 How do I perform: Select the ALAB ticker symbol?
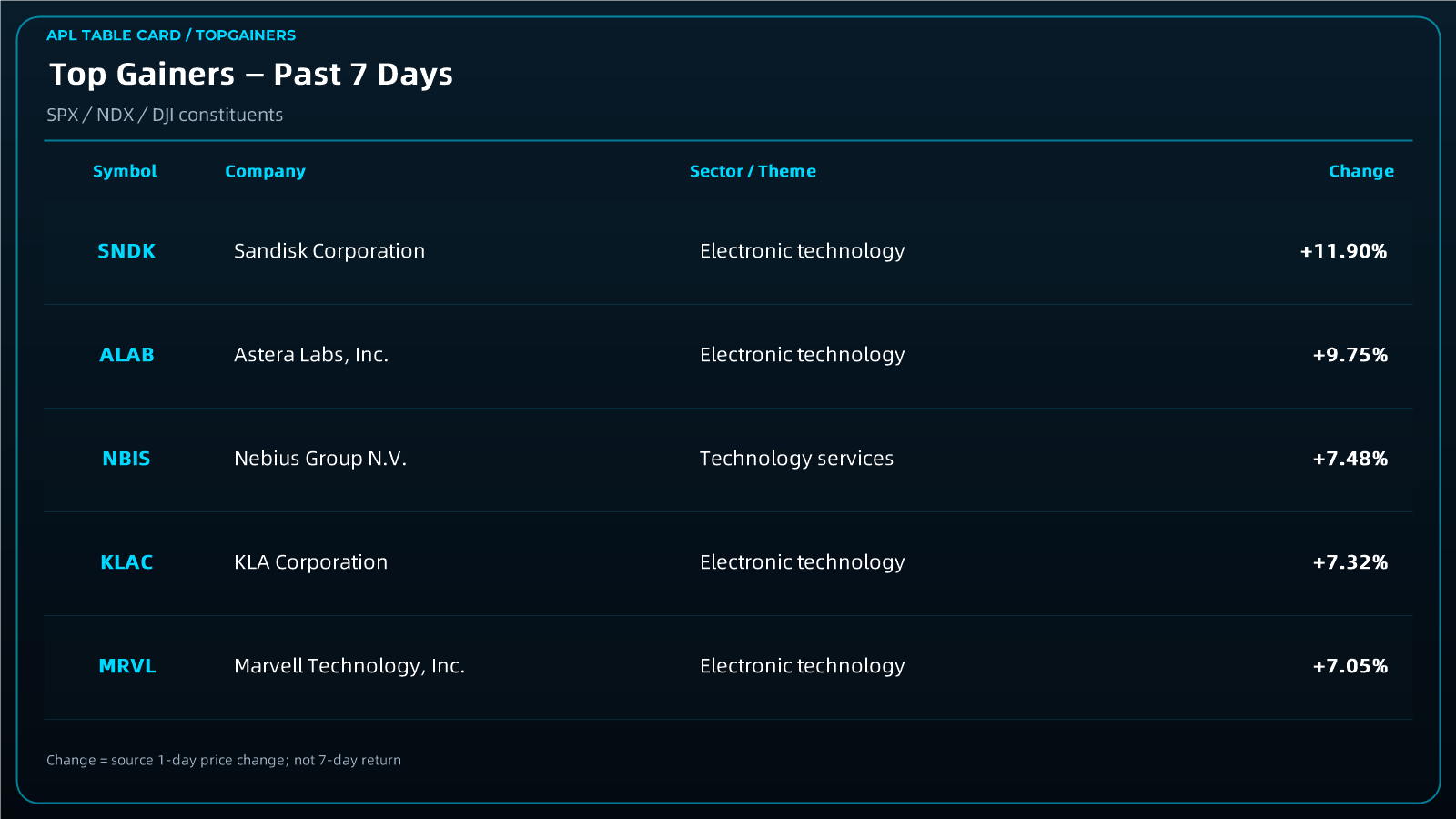coord(126,355)
